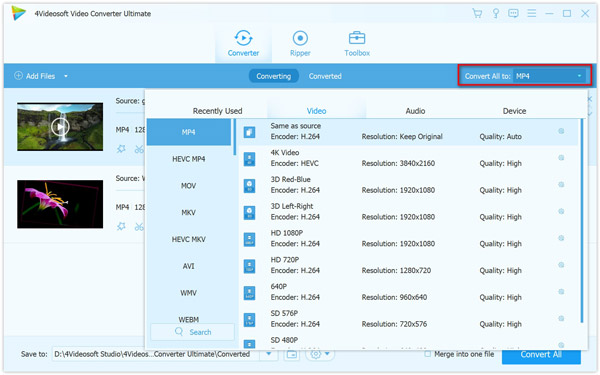Show the Converted list
The height and width of the screenshot is (375, 600).
click(325, 76)
